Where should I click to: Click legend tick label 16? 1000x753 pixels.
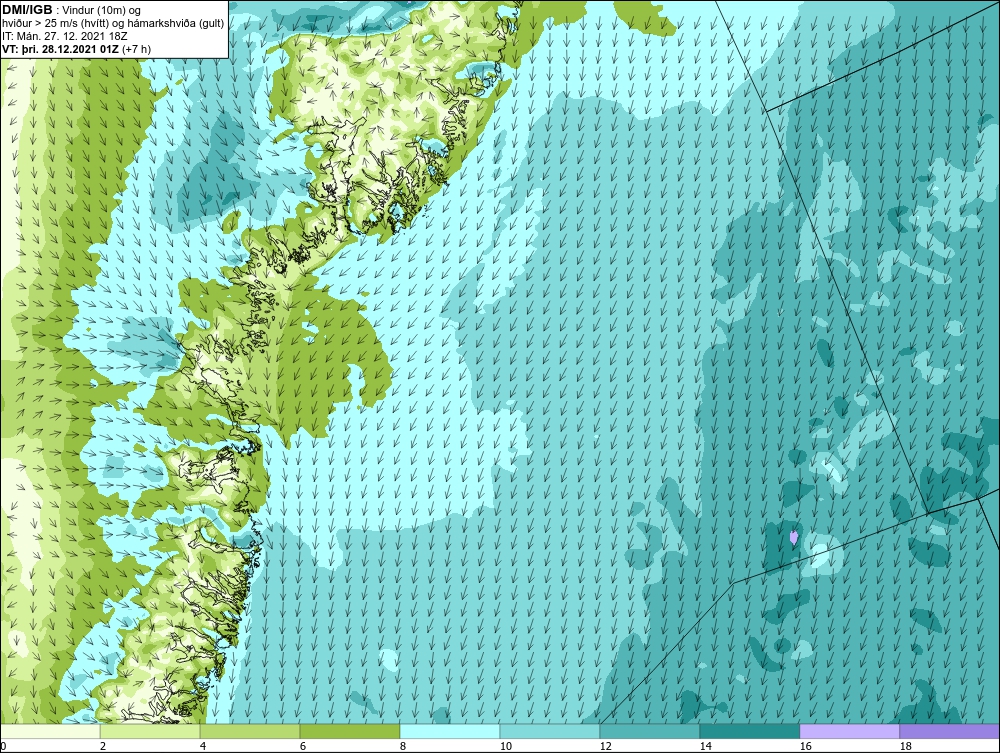pos(805,746)
